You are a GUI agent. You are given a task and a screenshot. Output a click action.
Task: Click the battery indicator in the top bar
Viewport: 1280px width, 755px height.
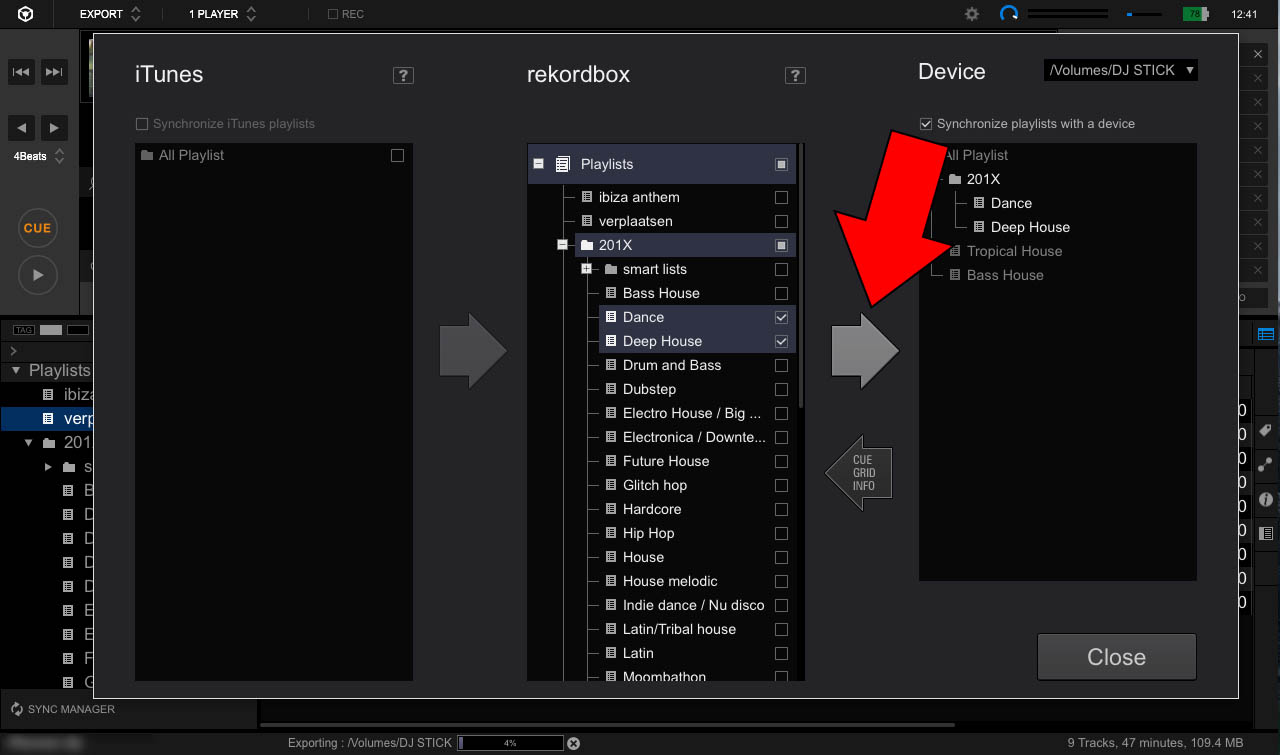1196,14
